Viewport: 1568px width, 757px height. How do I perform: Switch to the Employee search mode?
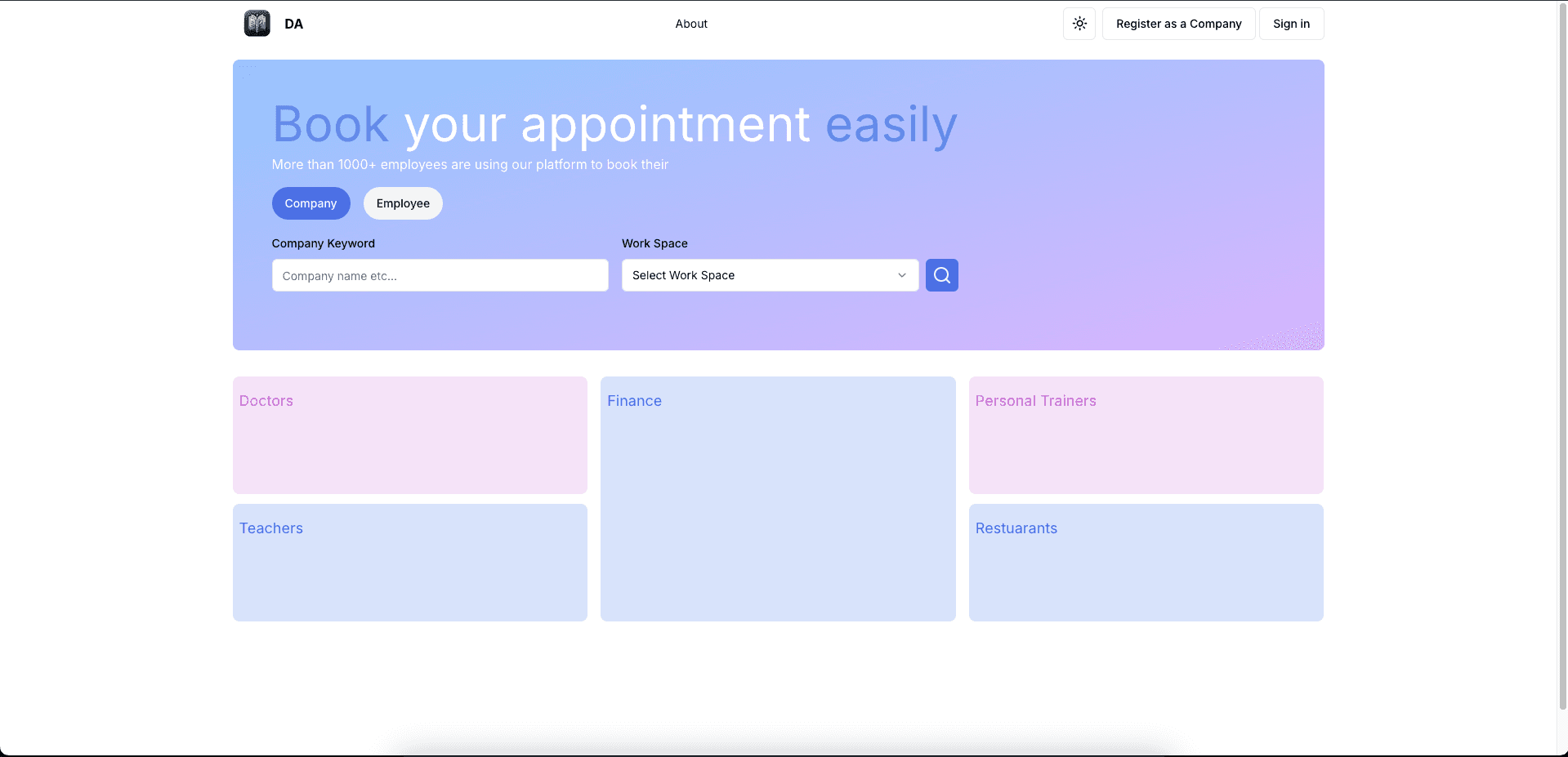pyautogui.click(x=403, y=203)
